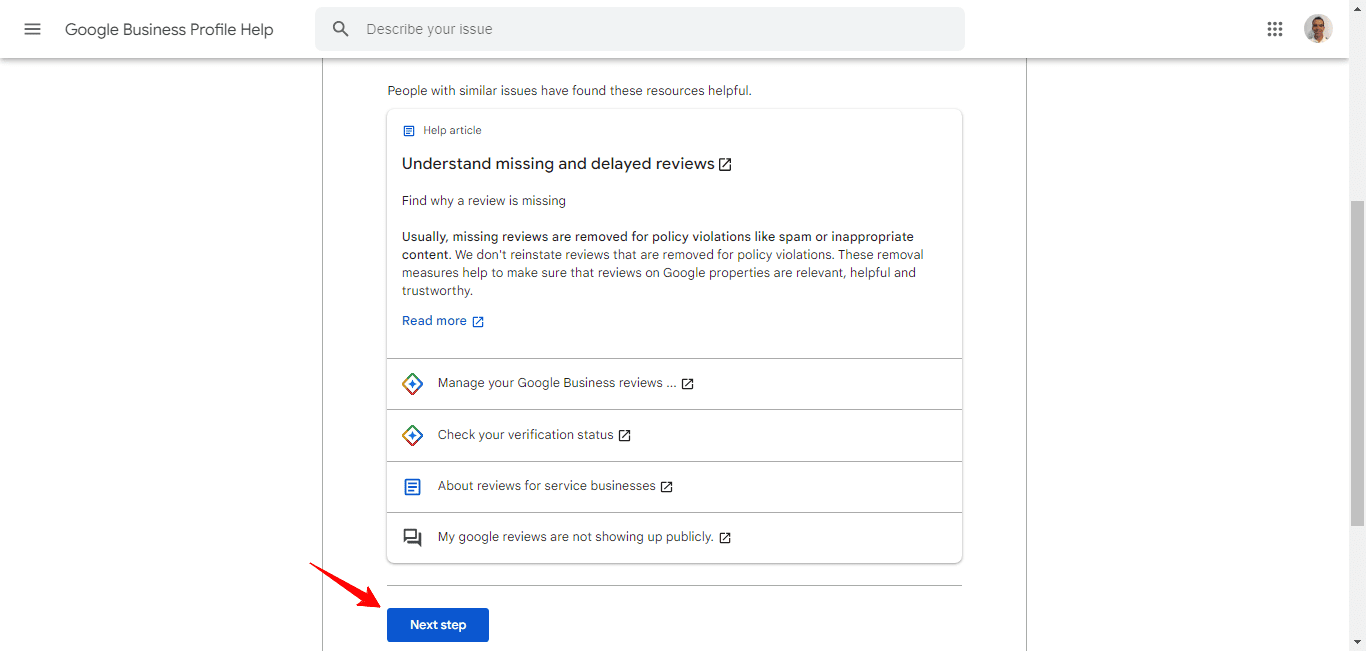Click external-link icon after Manage your Google Business reviews
Screen dimensions: 1366x651
687,384
